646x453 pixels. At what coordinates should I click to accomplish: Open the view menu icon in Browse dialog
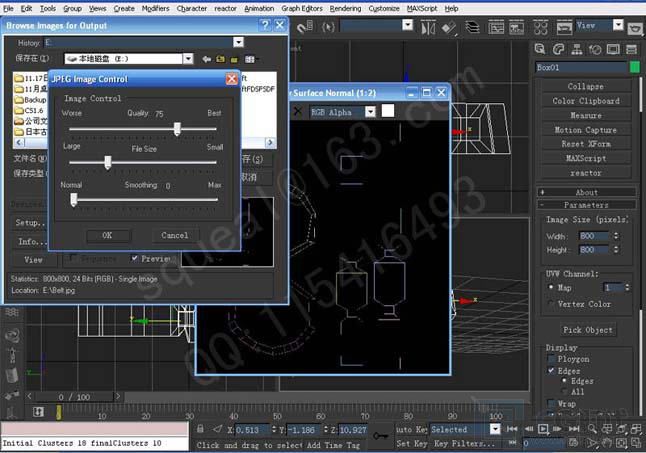coord(250,59)
